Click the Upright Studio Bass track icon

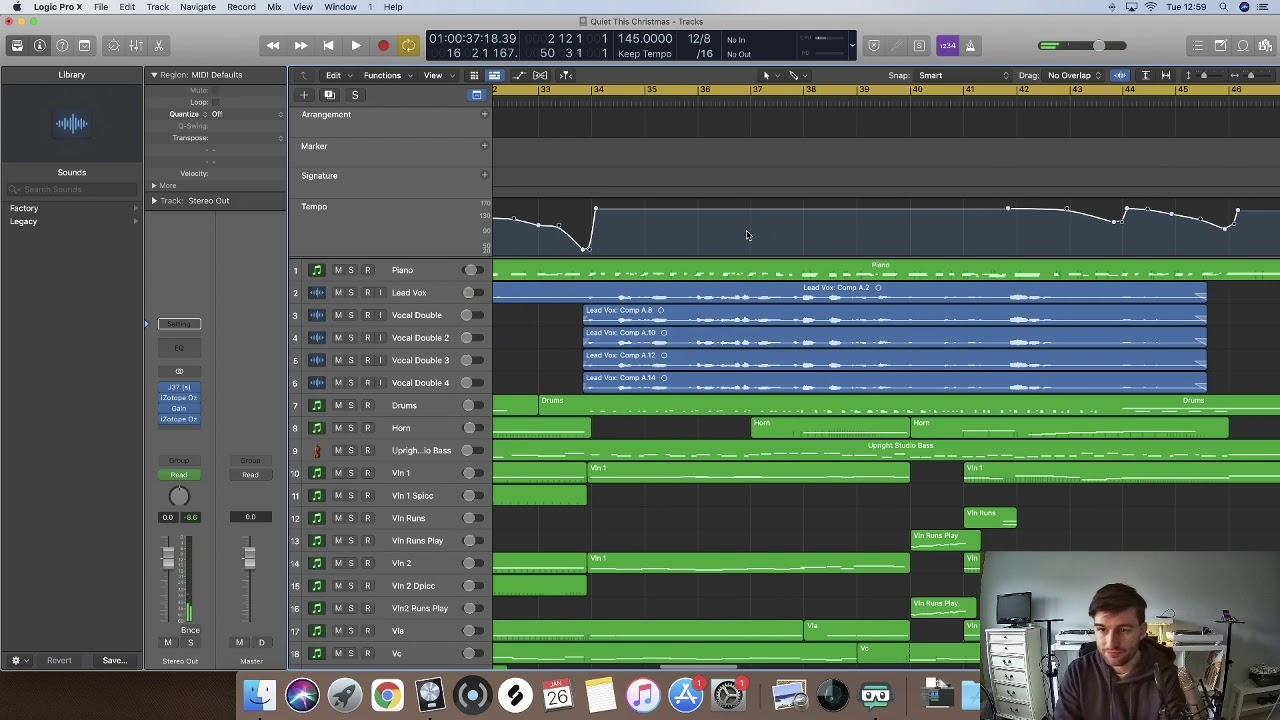pos(317,450)
